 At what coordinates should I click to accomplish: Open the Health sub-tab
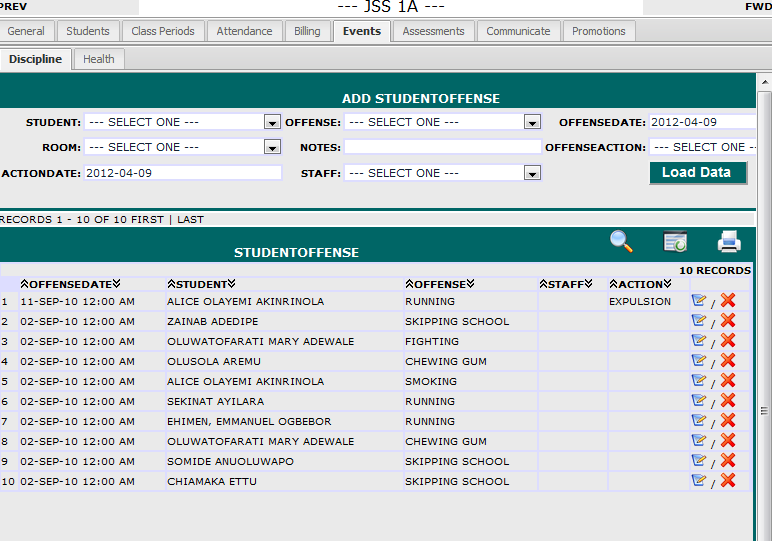tap(99, 59)
